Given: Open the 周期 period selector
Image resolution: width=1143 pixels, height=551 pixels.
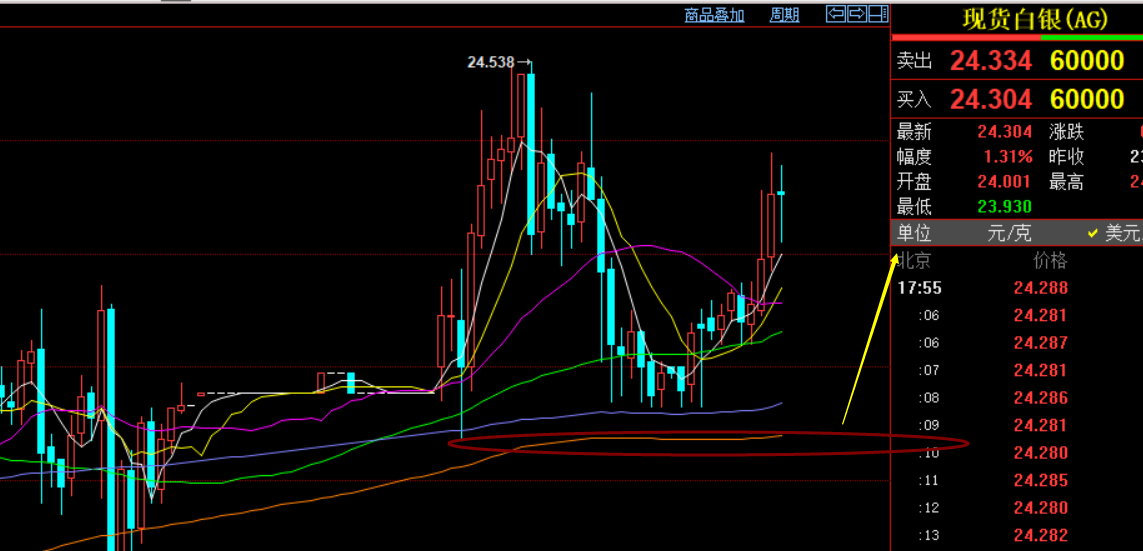Looking at the screenshot, I should point(784,15).
